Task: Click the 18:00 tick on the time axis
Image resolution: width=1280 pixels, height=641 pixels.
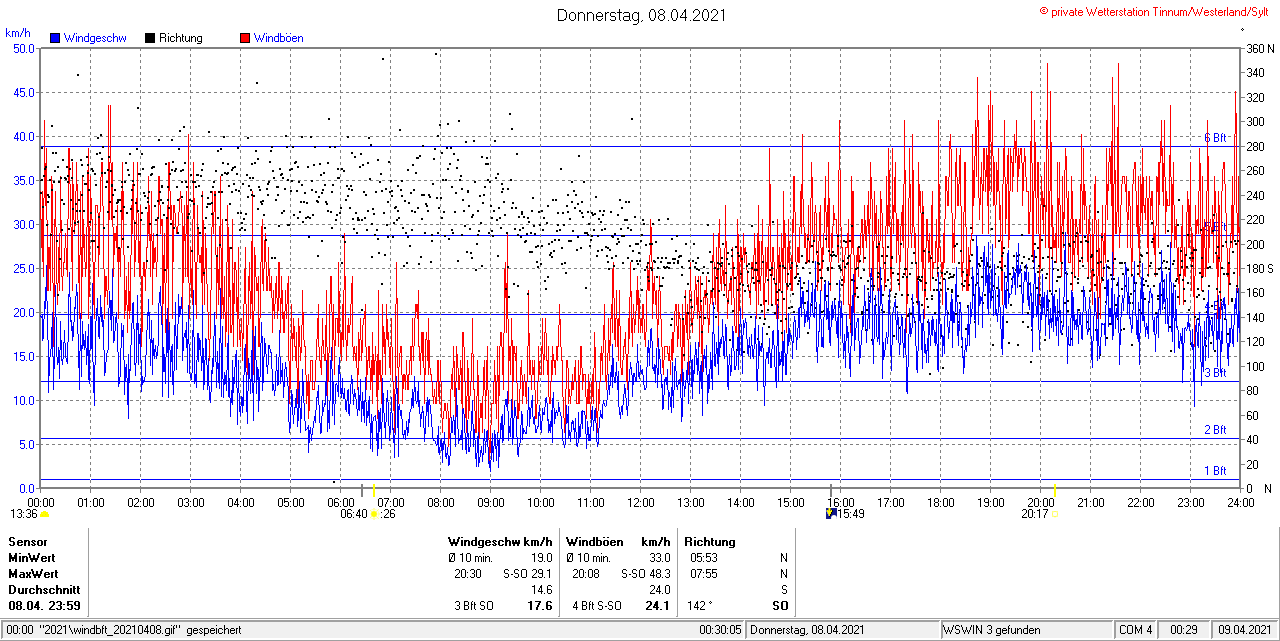Action: pyautogui.click(x=940, y=502)
